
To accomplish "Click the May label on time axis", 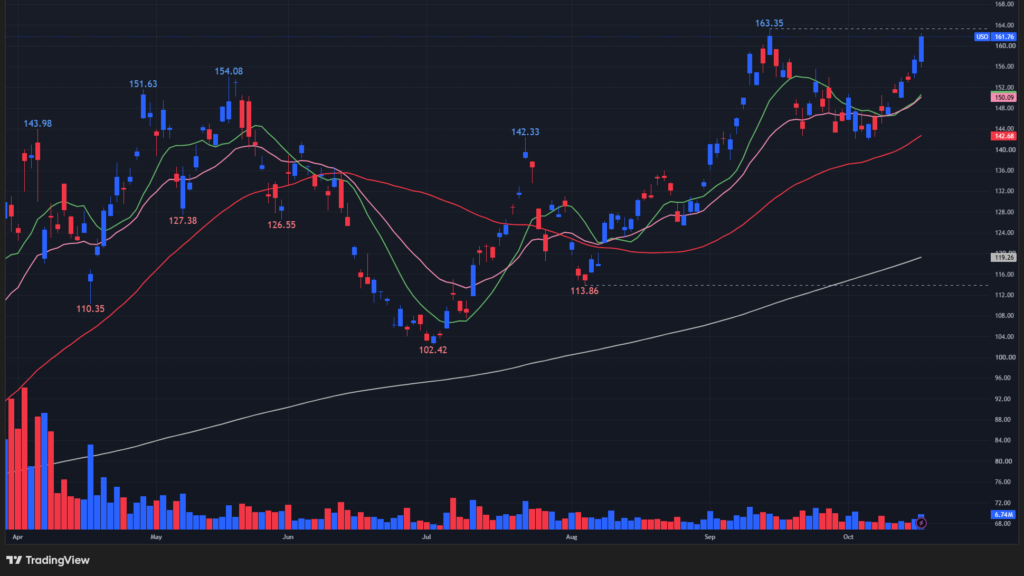I will click(156, 537).
